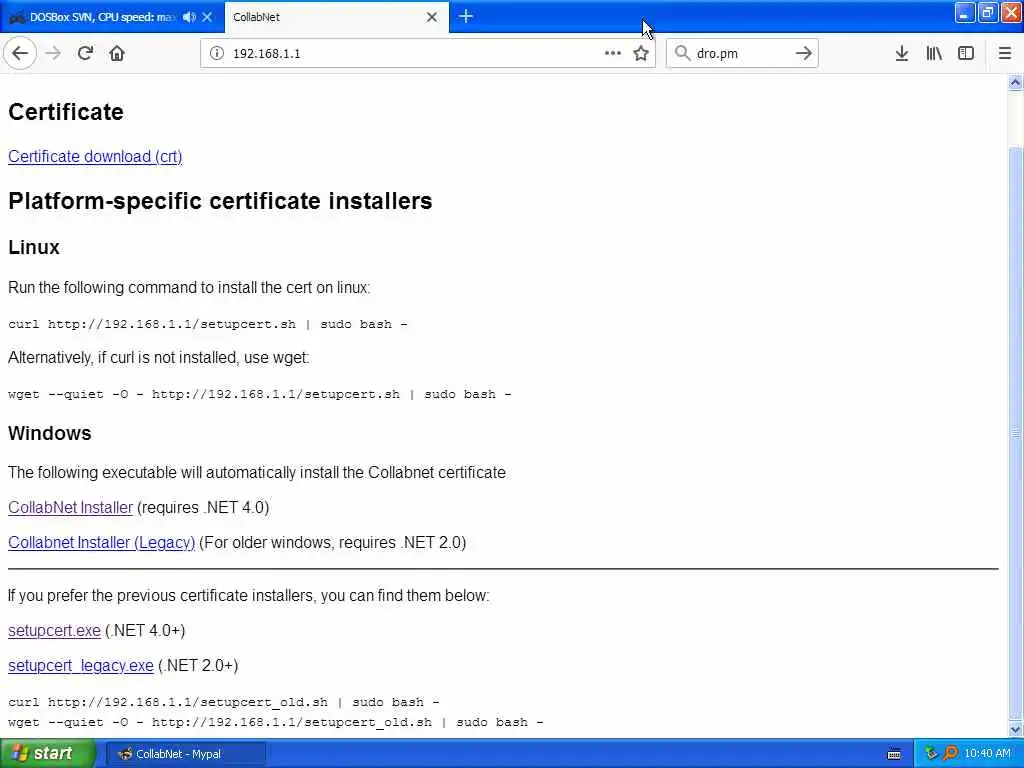Viewport: 1024px width, 768px height.
Task: Open Certificate download (crt) link
Action: [95, 157]
